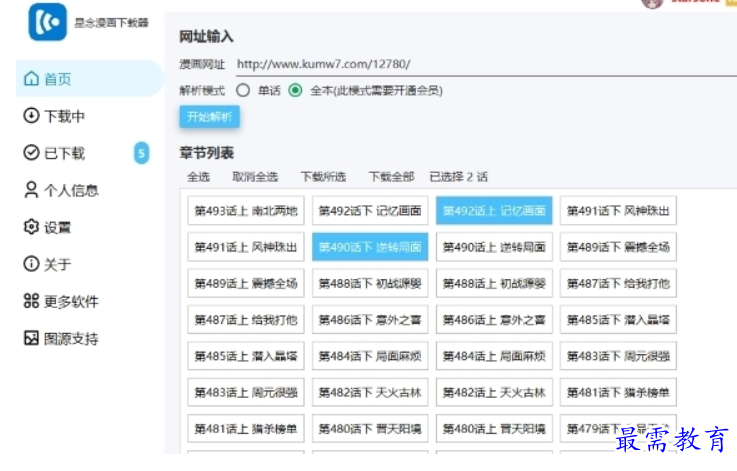Select chapter 第482话下 天火古林

point(370,392)
